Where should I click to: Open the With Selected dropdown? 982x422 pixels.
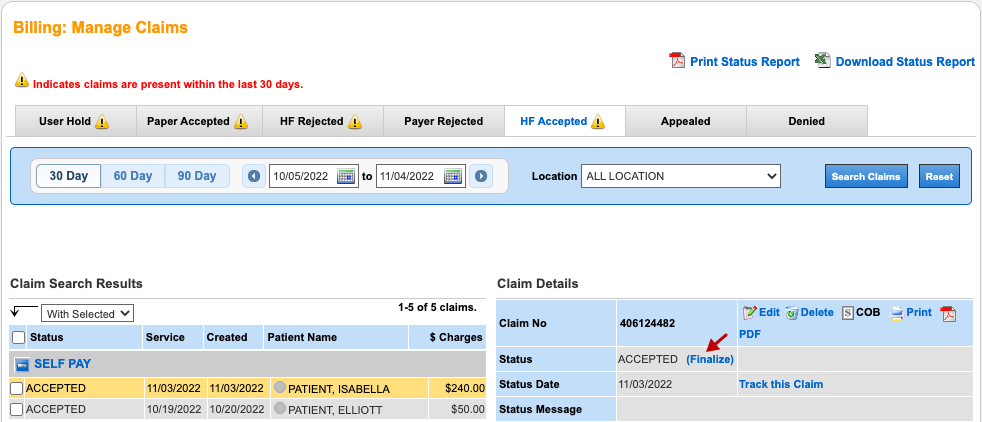pos(88,314)
